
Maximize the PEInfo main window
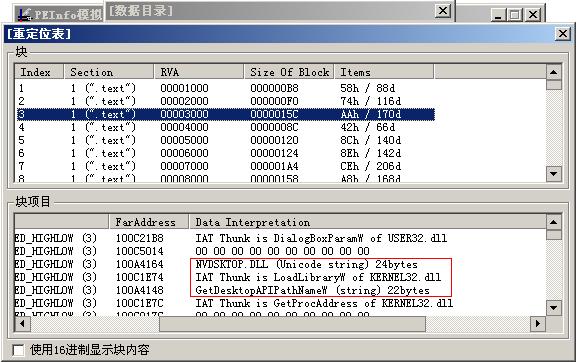[515, 15]
